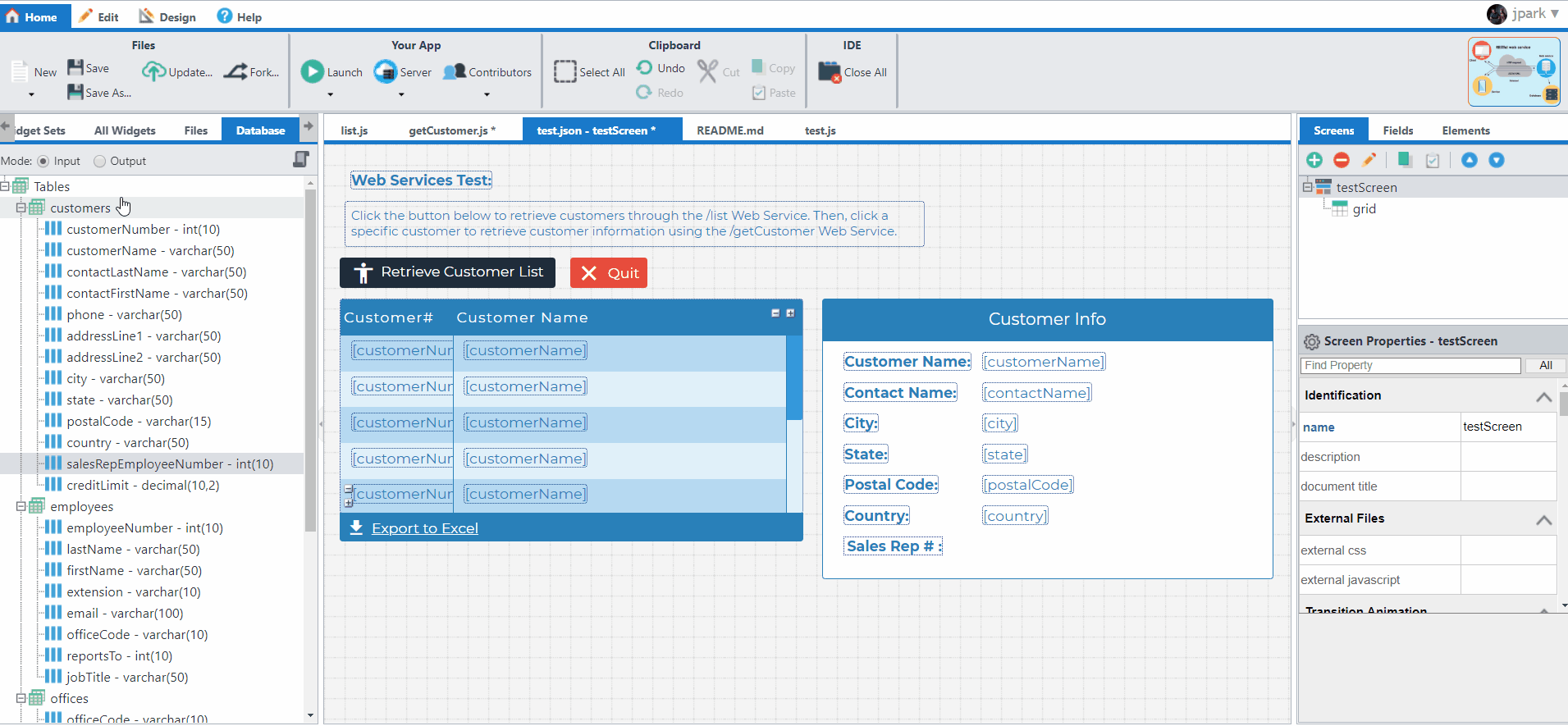
Task: Click the green copy screen icon
Action: tap(1405, 160)
